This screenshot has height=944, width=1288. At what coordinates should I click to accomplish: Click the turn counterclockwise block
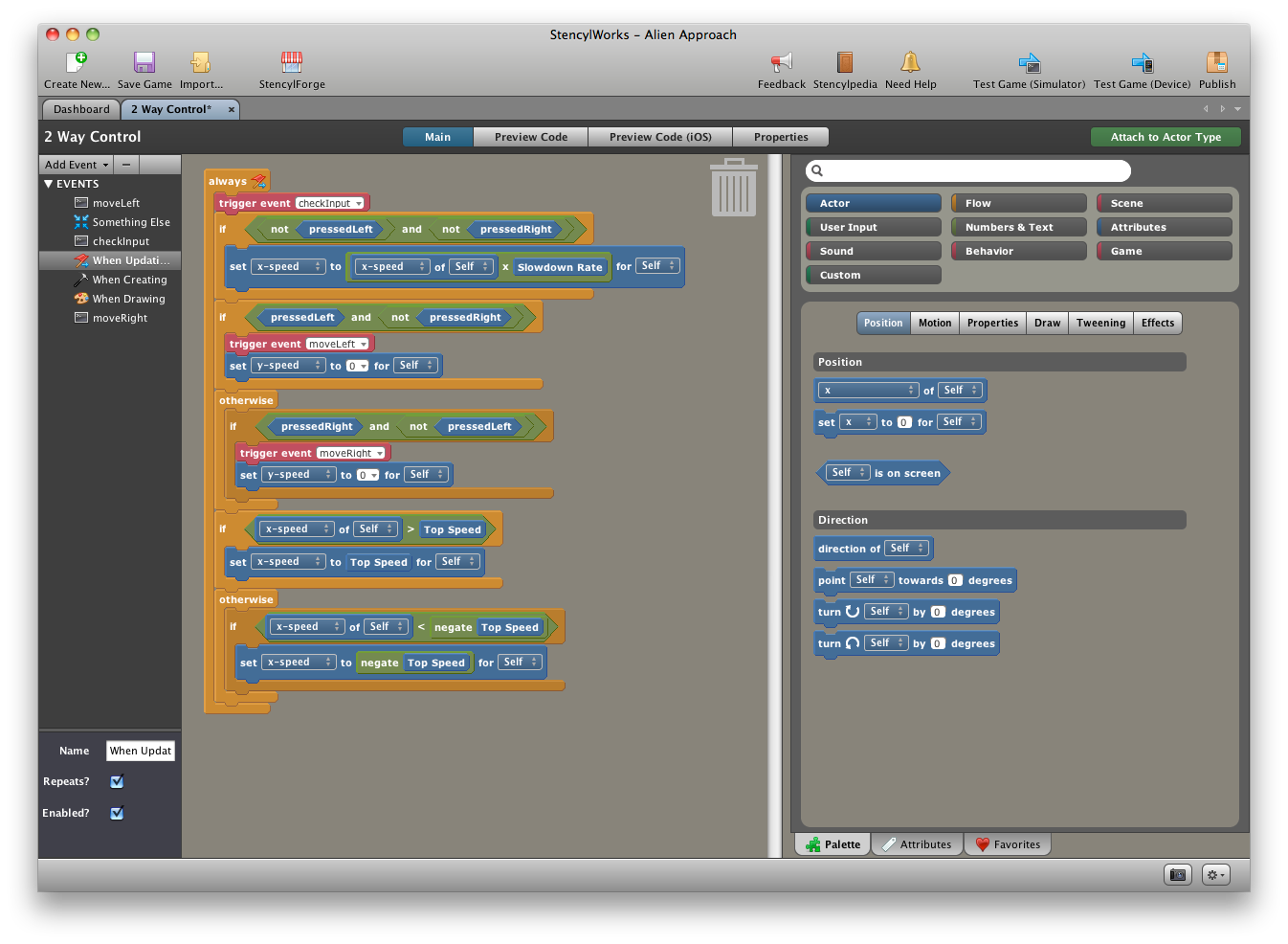(906, 643)
